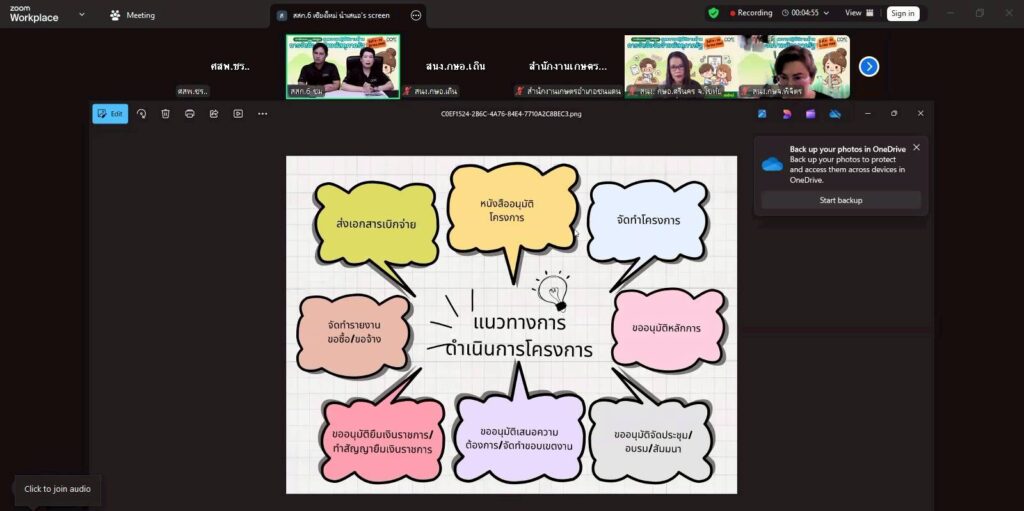Image resolution: width=1024 pixels, height=511 pixels.
Task: Show next participants with the blue arrow
Action: point(869,66)
